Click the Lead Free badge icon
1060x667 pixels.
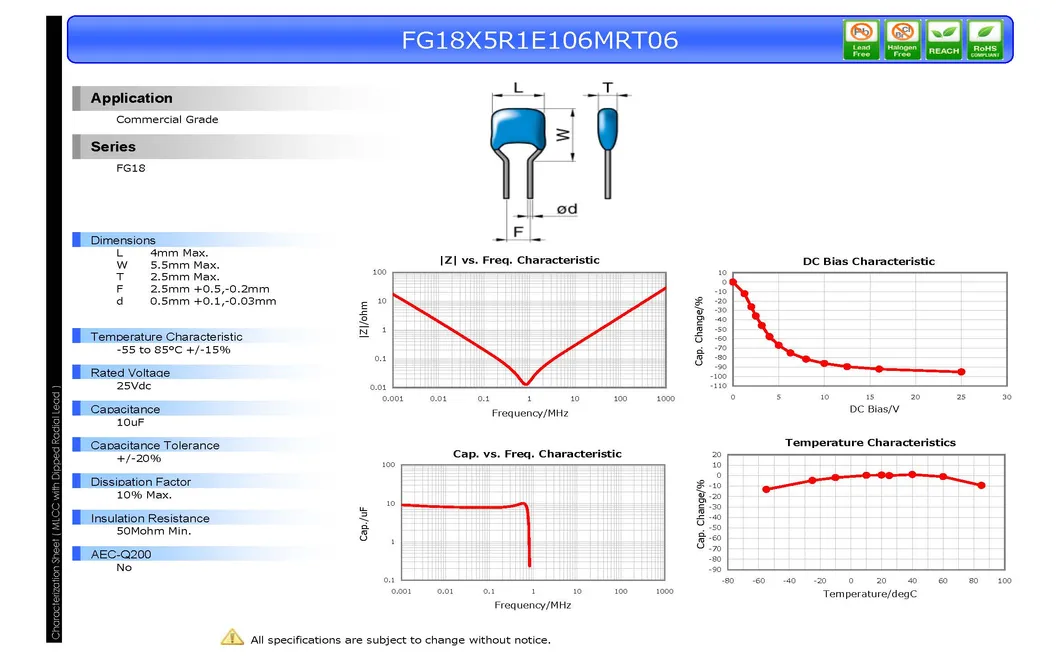[861, 39]
